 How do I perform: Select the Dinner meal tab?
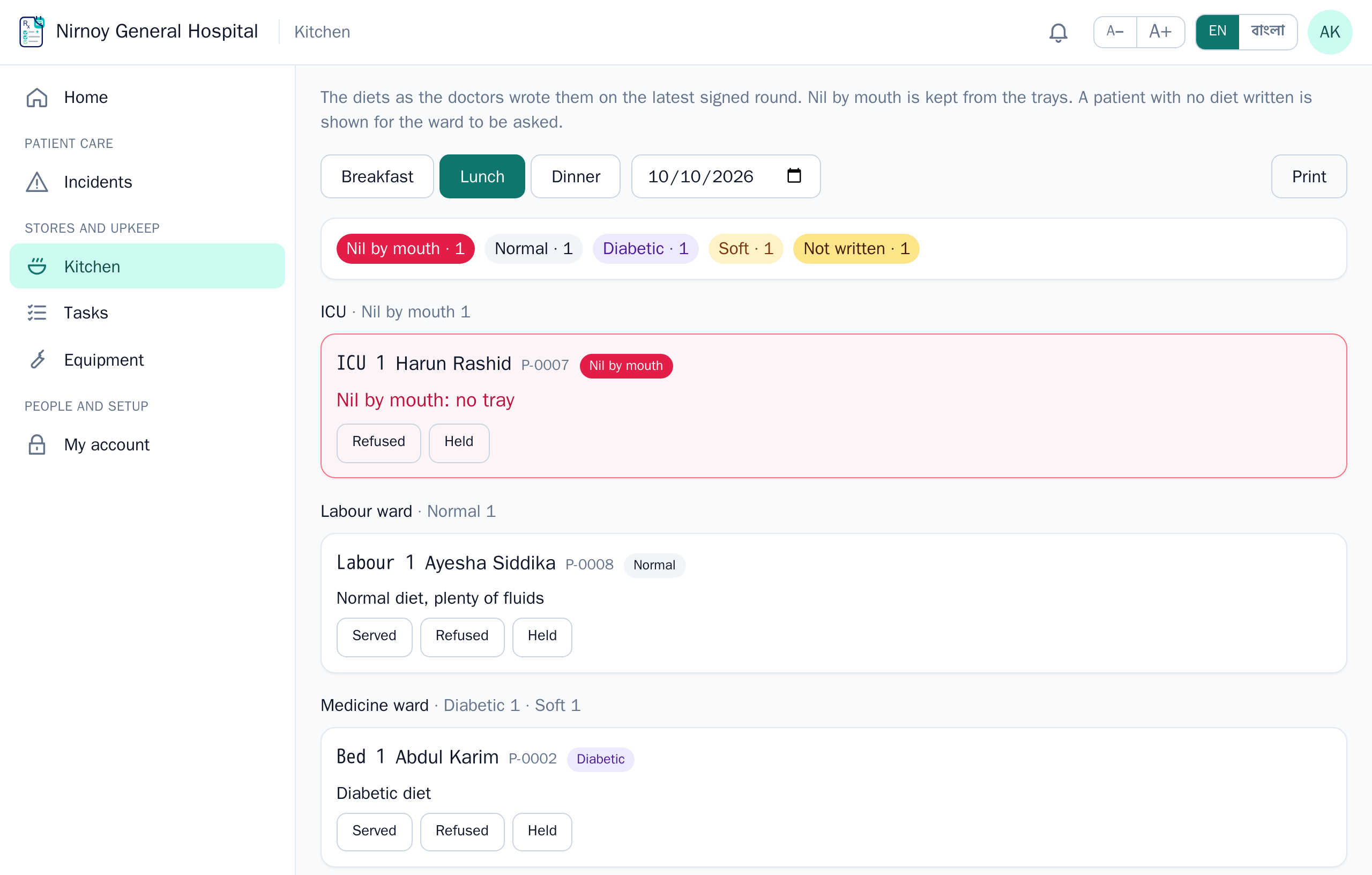click(x=576, y=176)
